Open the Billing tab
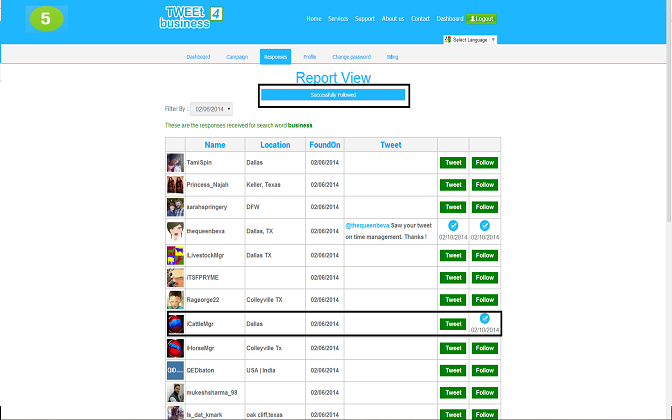 tap(393, 57)
